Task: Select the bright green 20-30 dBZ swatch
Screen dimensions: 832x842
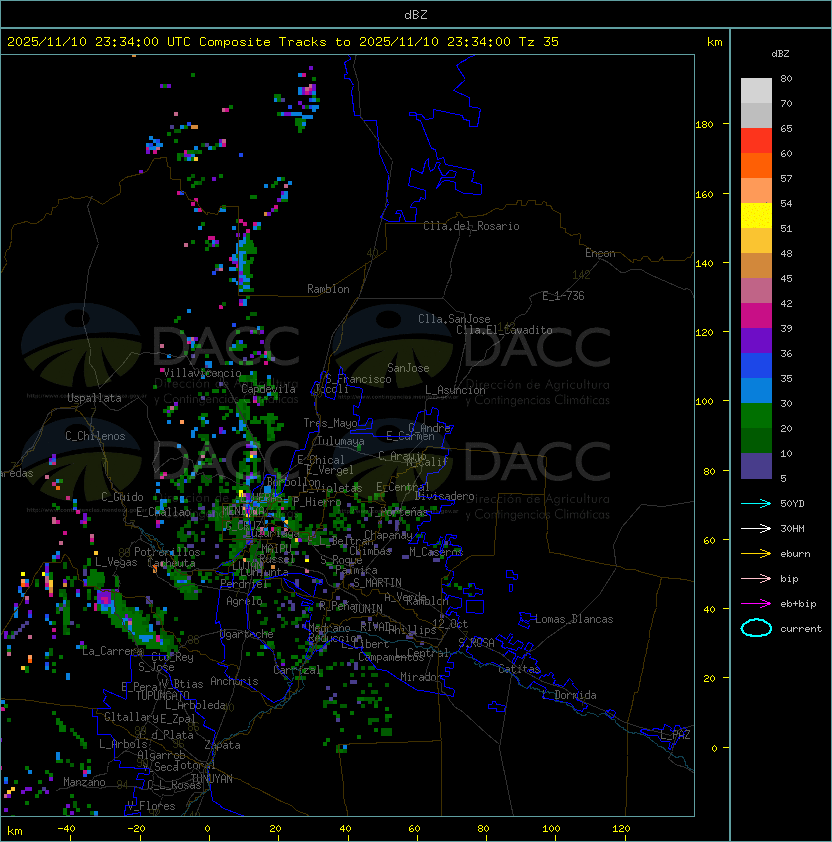Action: [756, 416]
